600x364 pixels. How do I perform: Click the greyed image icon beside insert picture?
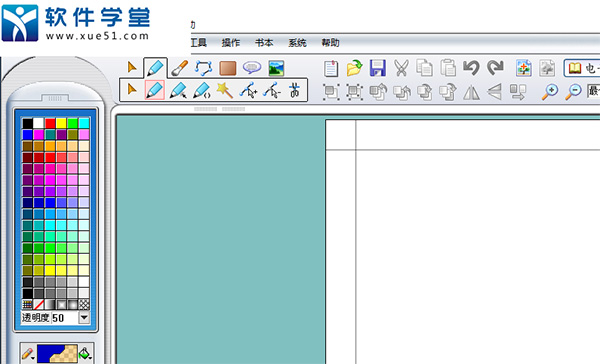[x=547, y=68]
